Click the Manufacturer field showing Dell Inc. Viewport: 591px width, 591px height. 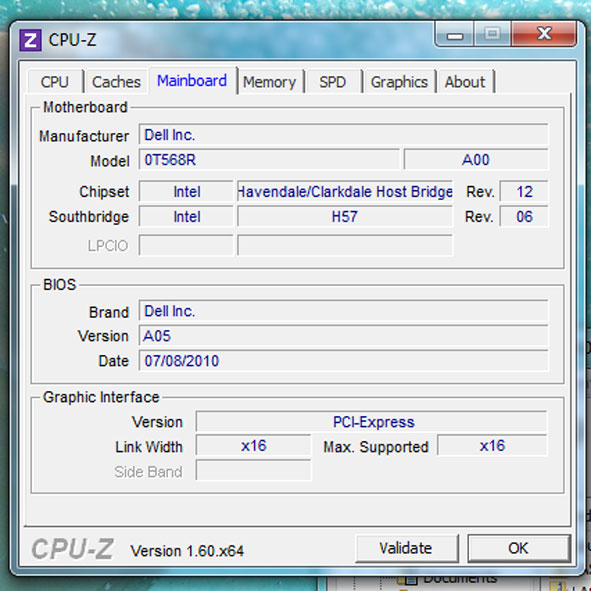343,135
